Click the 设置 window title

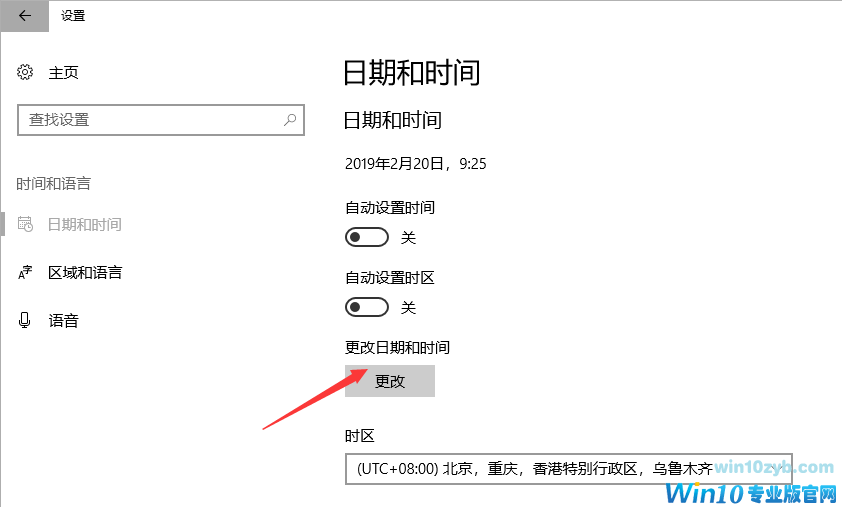point(73,16)
